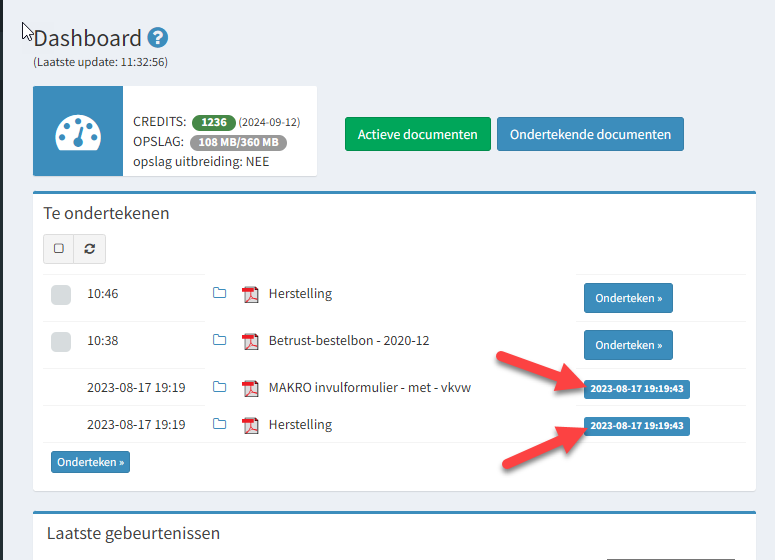The width and height of the screenshot is (775, 560).
Task: Open MAKRO invulformulier - met - vkvw name
Action: tap(370, 388)
